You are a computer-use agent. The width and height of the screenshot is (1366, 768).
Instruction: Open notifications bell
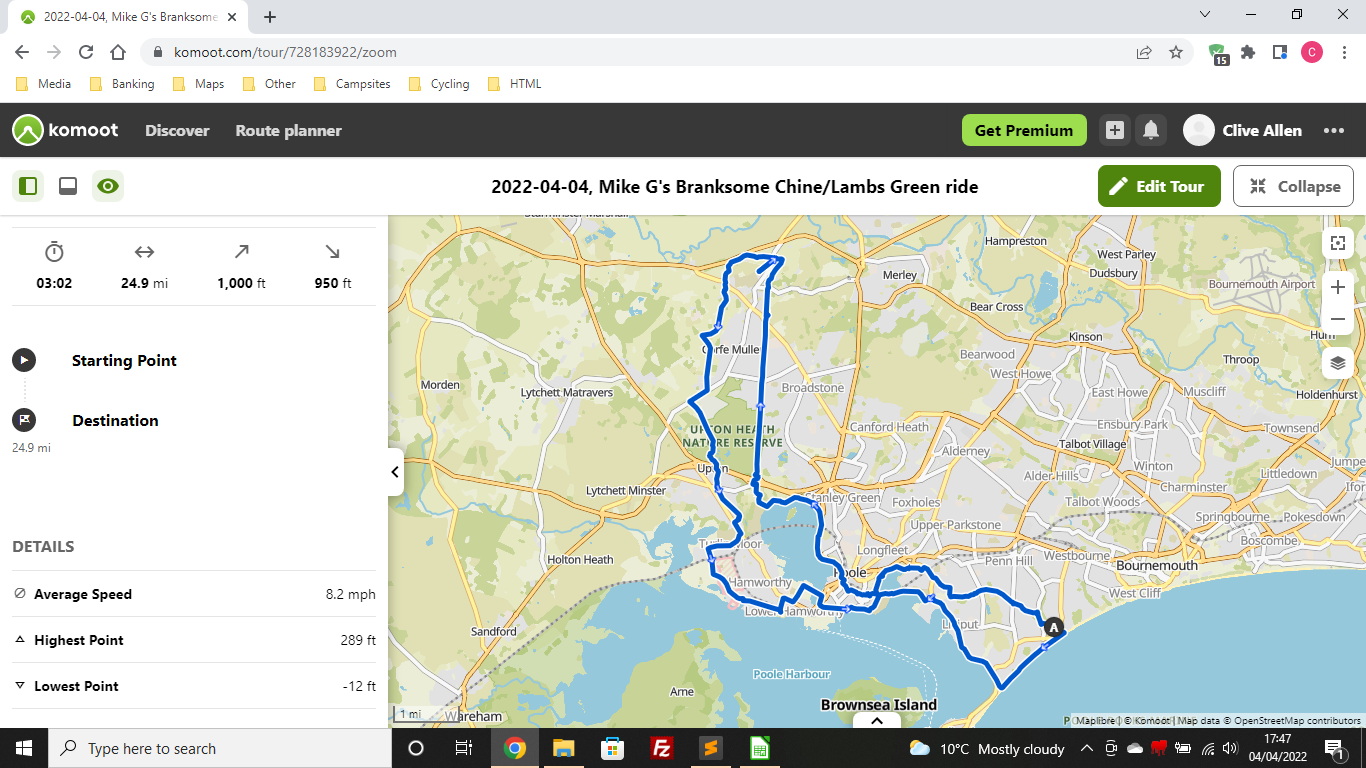point(1151,130)
